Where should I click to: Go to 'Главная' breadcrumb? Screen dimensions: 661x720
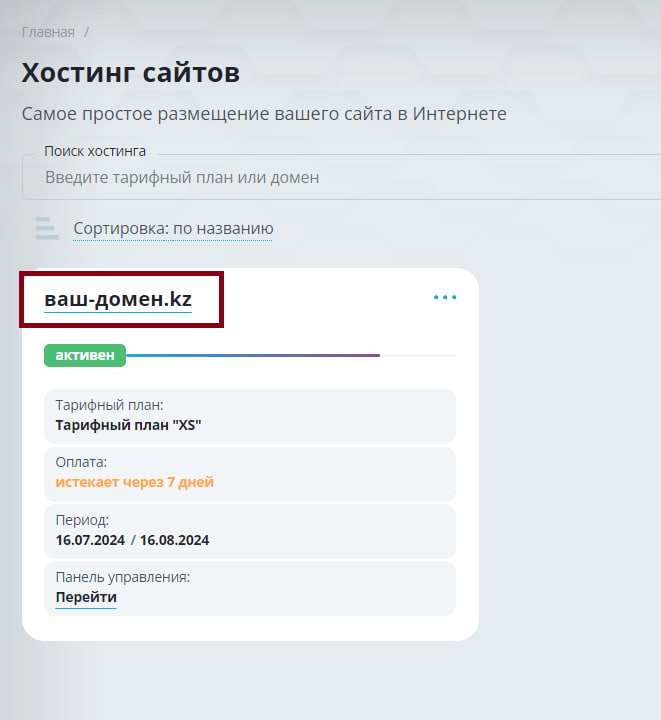(48, 32)
